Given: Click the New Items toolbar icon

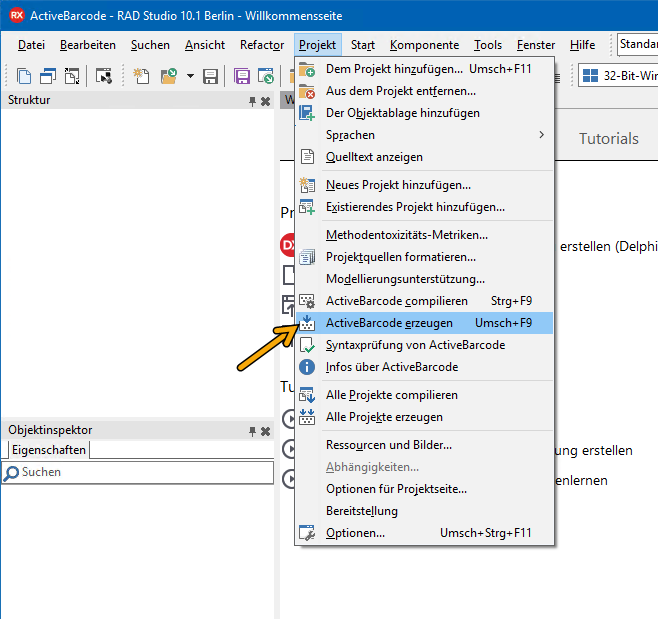Looking at the screenshot, I should tap(141, 76).
